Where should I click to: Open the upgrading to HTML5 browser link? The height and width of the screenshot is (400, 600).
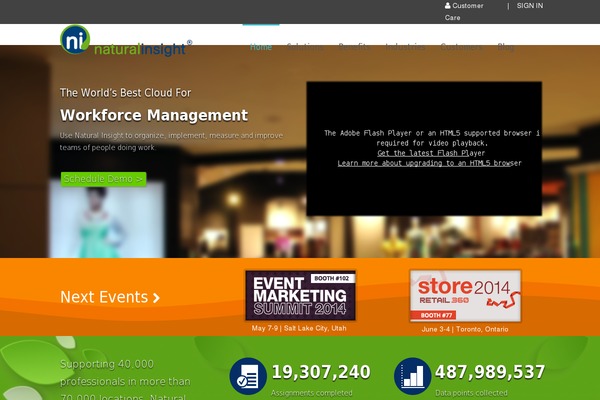tap(429, 163)
